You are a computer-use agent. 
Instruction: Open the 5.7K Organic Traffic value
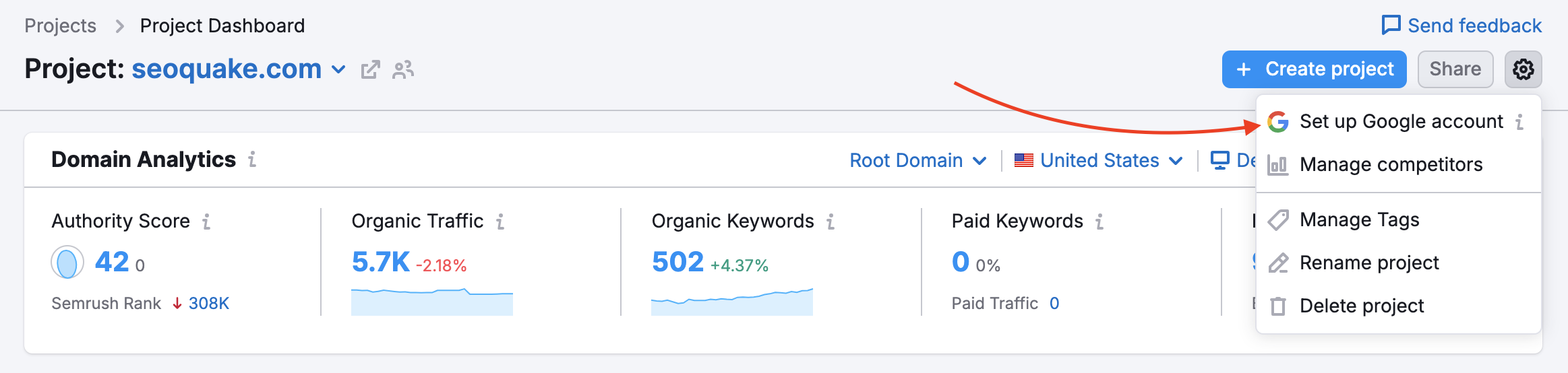[381, 262]
